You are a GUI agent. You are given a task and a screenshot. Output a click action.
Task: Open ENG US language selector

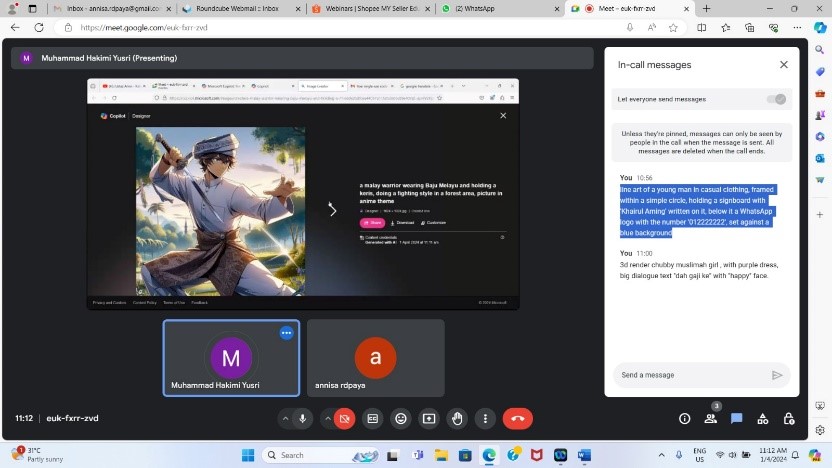tap(699, 455)
